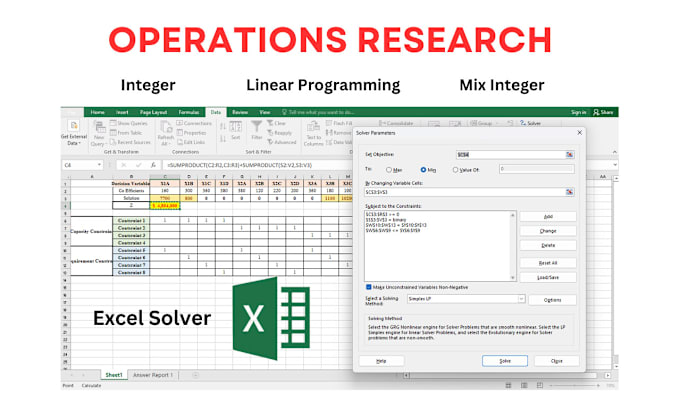Collapse the ribbon chevron

[615, 152]
